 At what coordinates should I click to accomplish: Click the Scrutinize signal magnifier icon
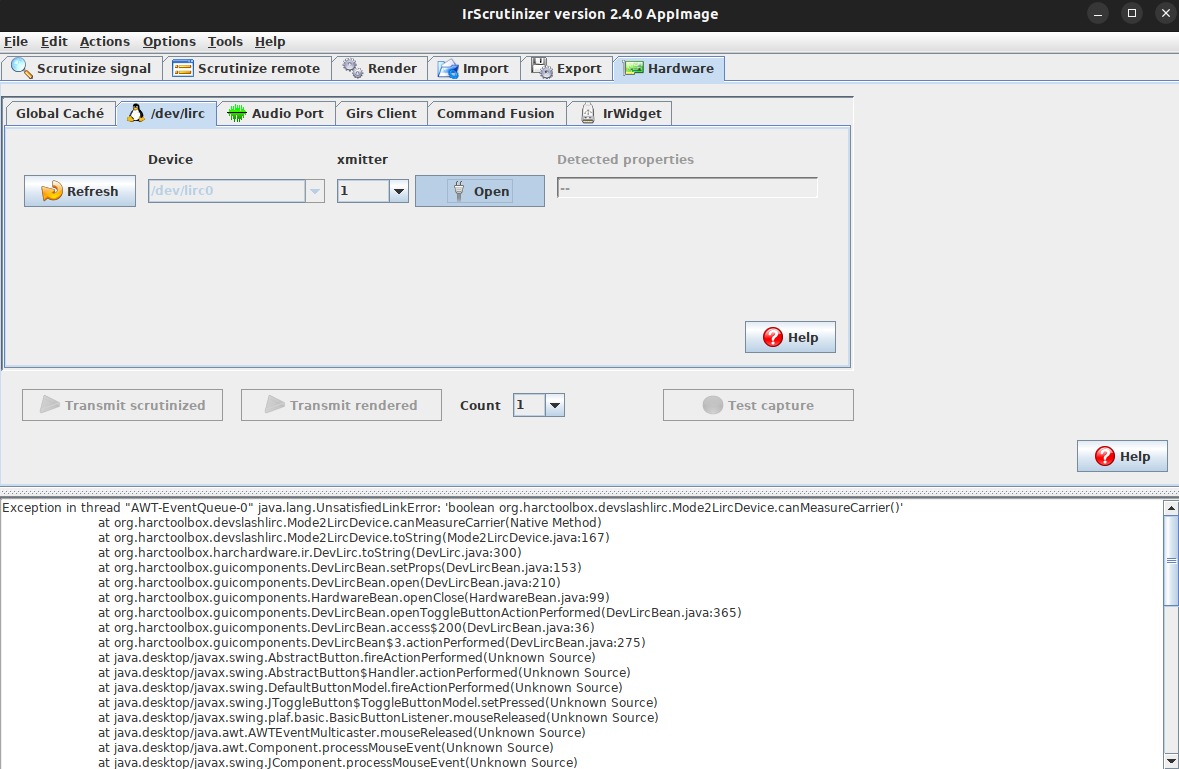click(x=21, y=68)
